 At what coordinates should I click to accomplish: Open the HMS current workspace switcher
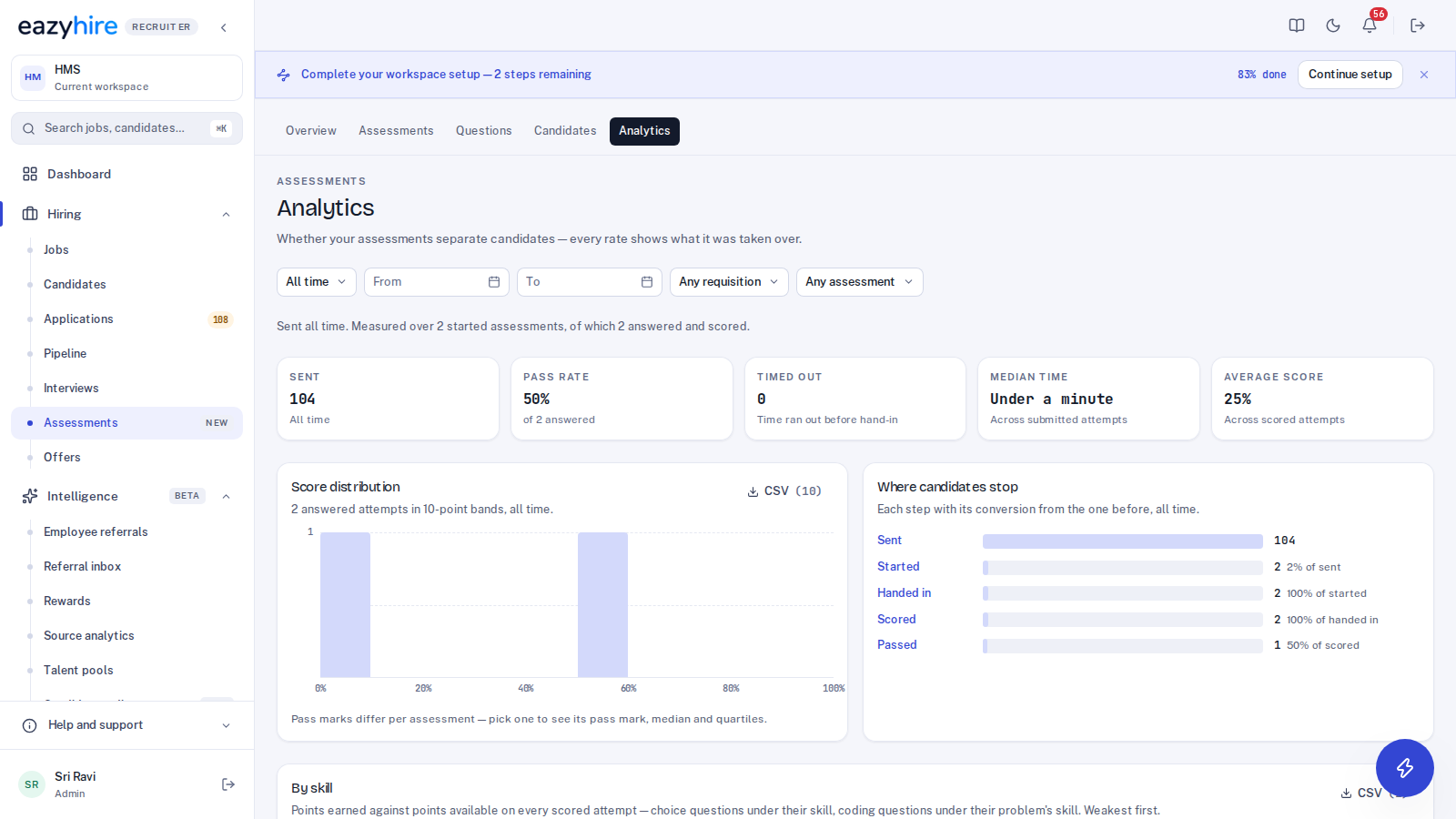126,77
